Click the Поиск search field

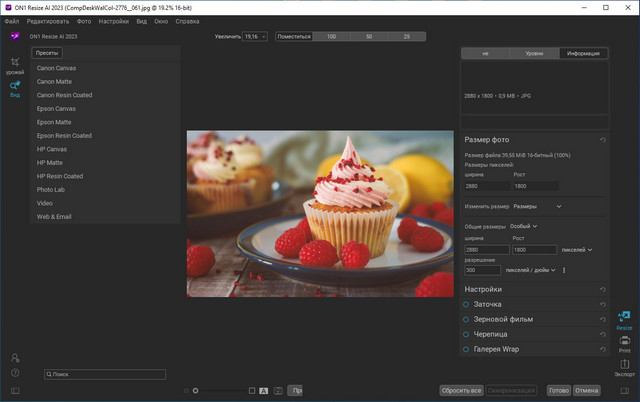[x=105, y=373]
